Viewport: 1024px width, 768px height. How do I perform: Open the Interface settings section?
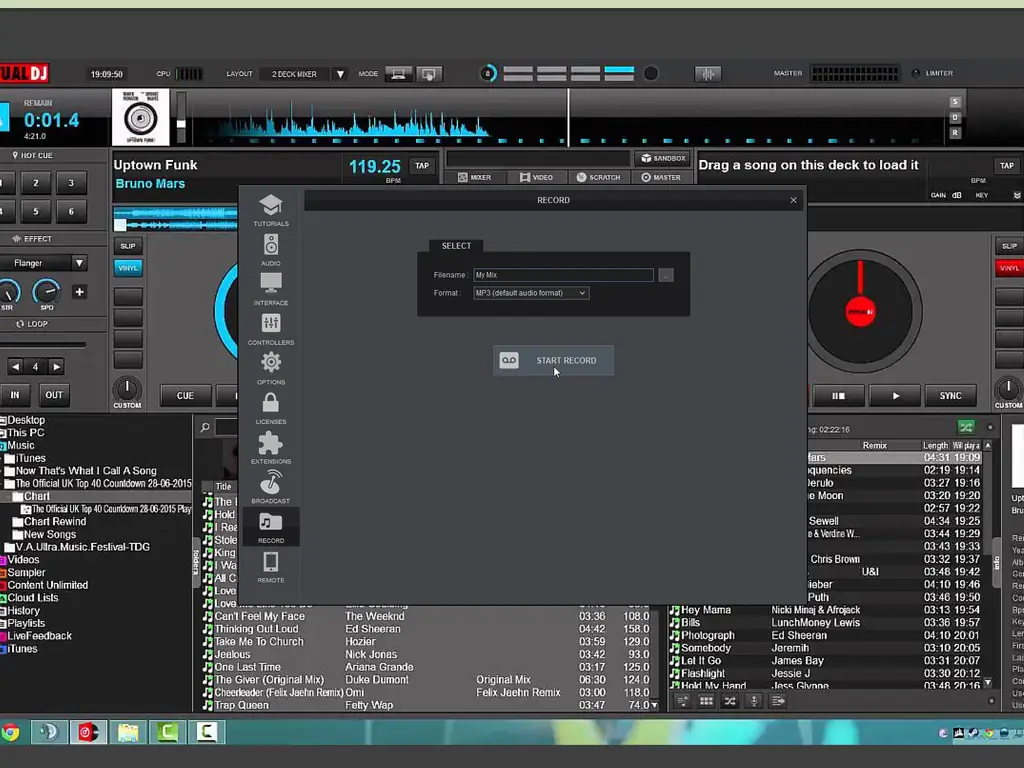[270, 289]
